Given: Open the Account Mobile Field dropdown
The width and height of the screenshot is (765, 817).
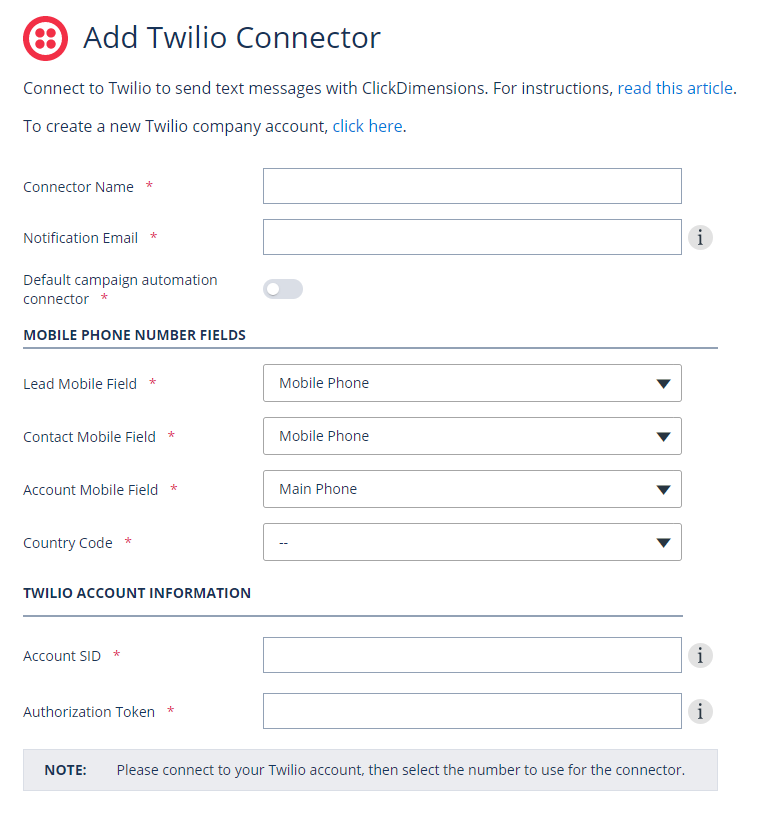Looking at the screenshot, I should [472, 489].
